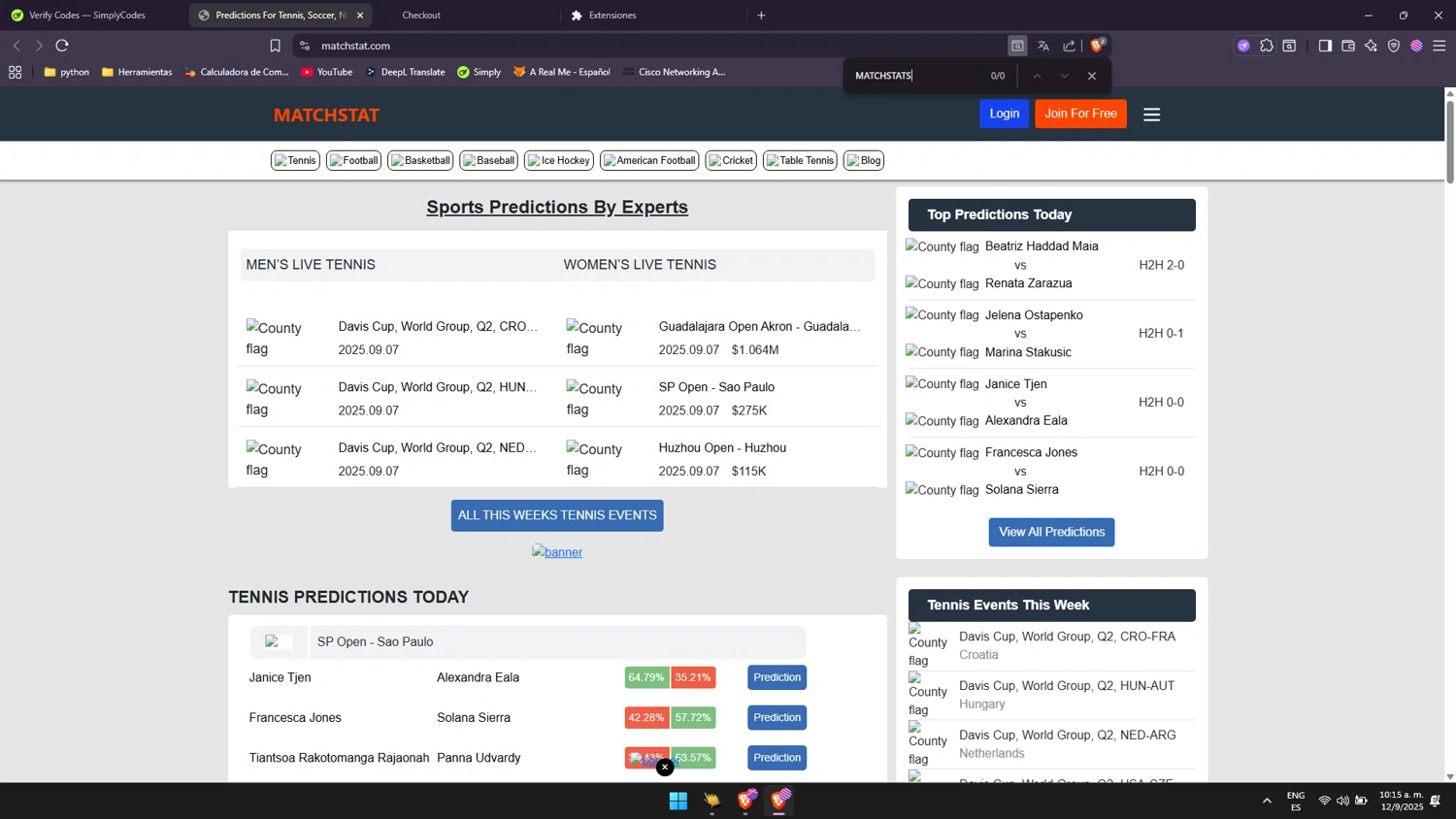This screenshot has width=1456, height=819.
Task: Open Prediction for Janice Tjen match
Action: coord(777,677)
